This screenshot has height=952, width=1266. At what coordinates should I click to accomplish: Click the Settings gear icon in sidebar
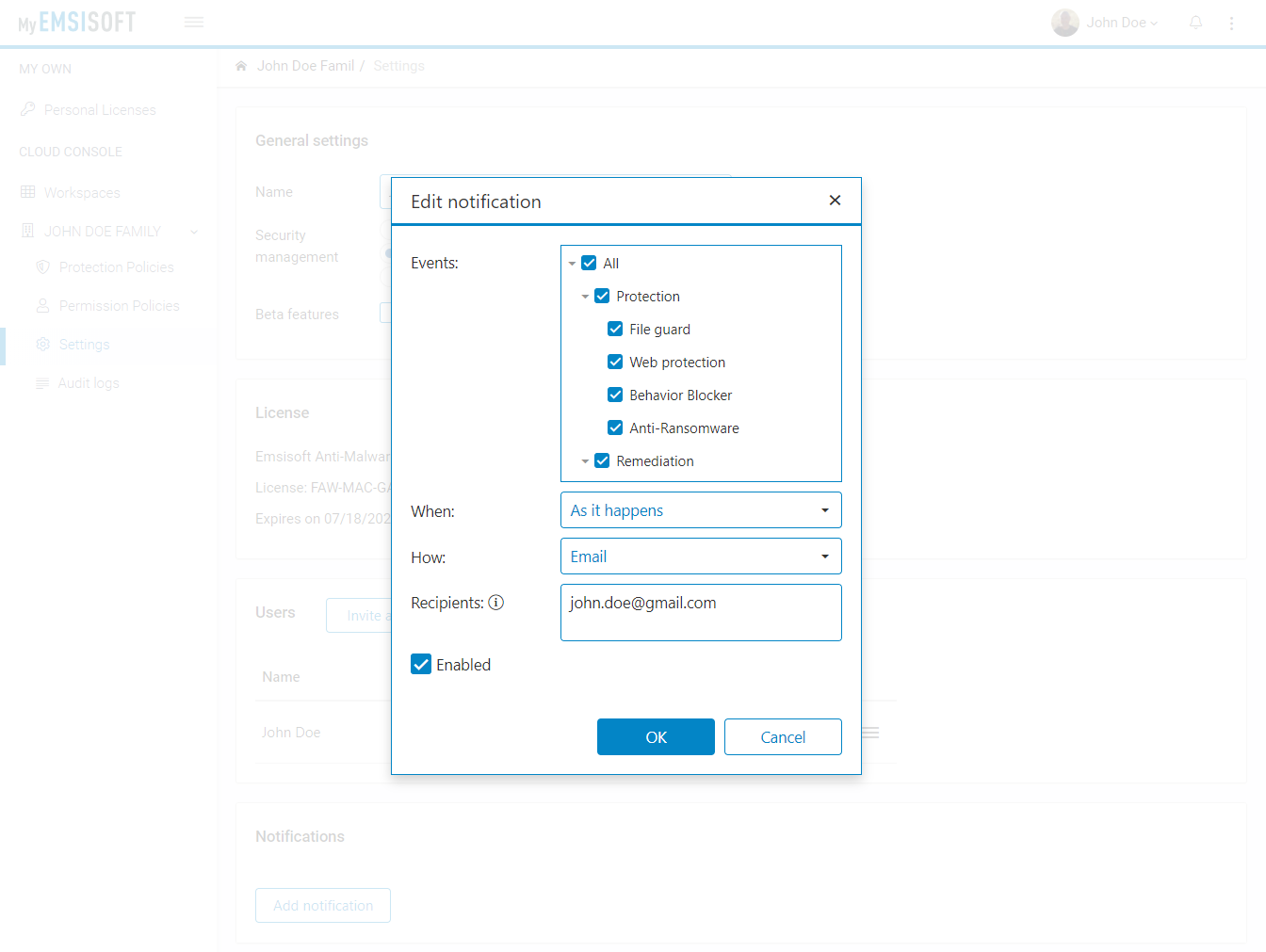(42, 344)
